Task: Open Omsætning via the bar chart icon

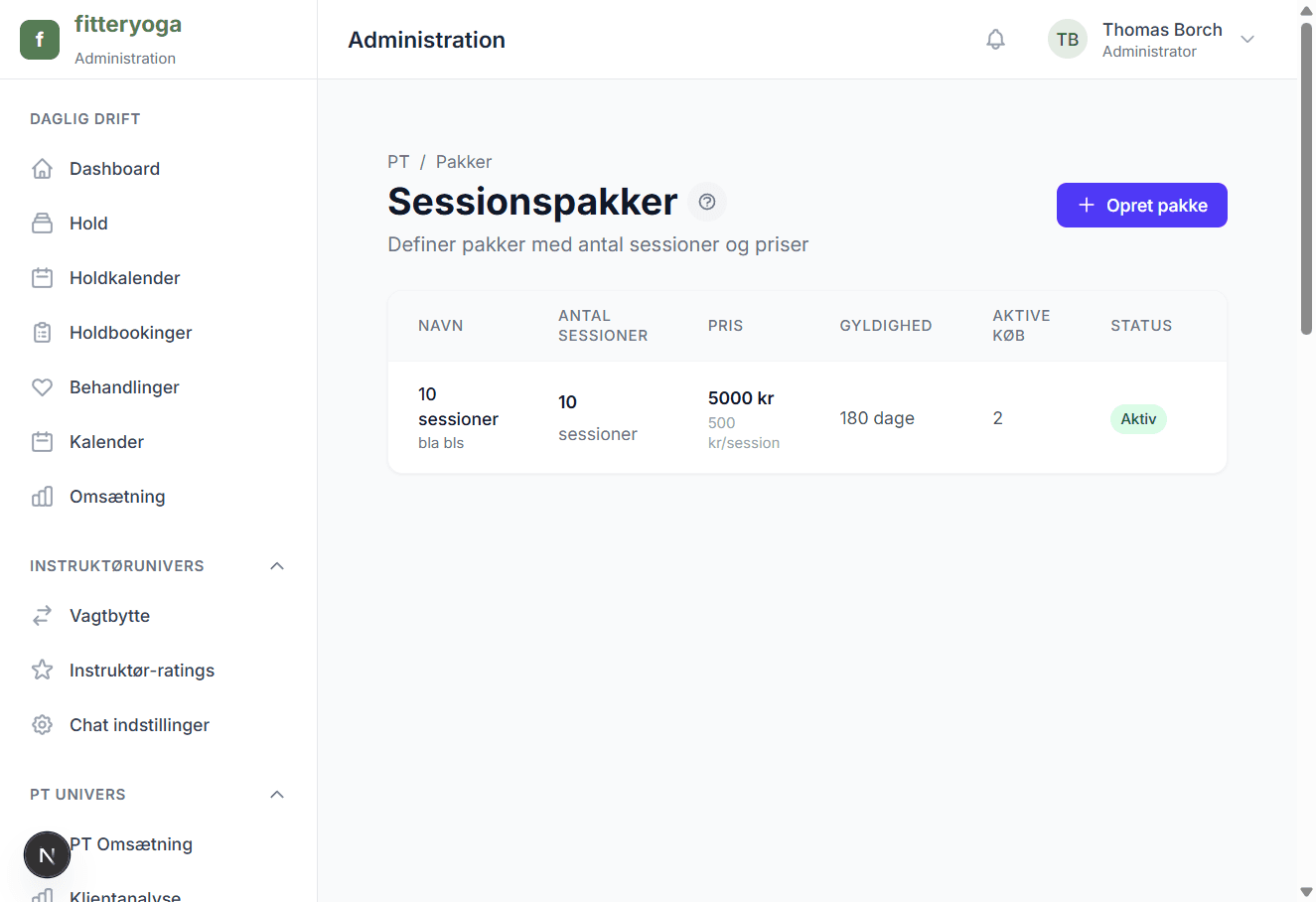Action: click(x=42, y=496)
